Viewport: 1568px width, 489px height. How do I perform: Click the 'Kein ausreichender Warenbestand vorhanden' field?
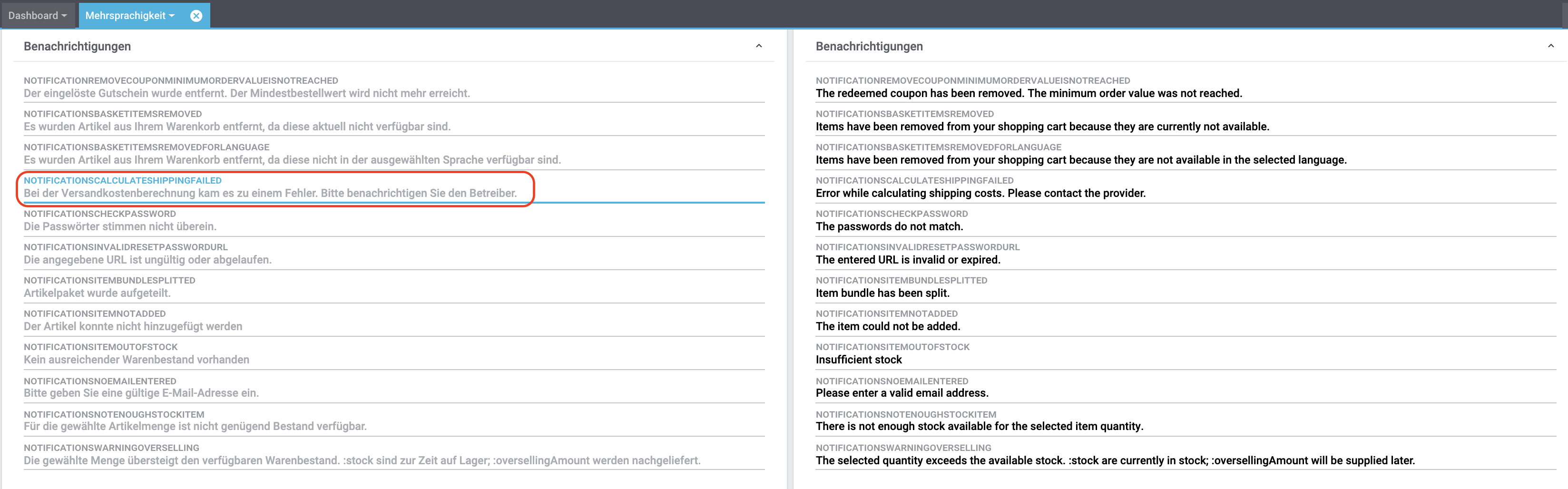coord(393,360)
